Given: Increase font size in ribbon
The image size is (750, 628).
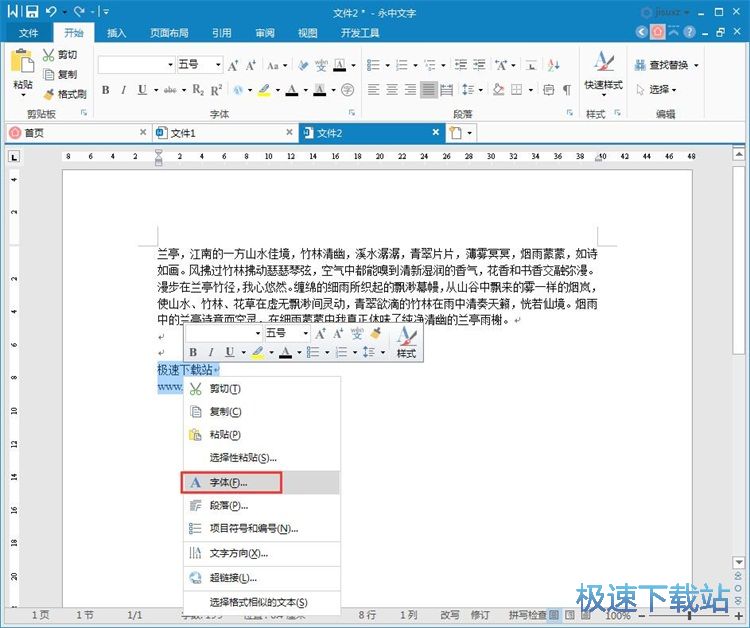Looking at the screenshot, I should (x=233, y=65).
